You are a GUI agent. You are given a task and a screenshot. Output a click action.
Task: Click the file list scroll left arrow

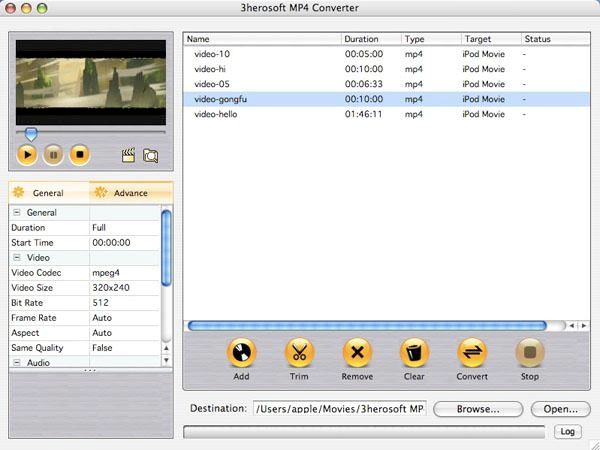[x=572, y=326]
